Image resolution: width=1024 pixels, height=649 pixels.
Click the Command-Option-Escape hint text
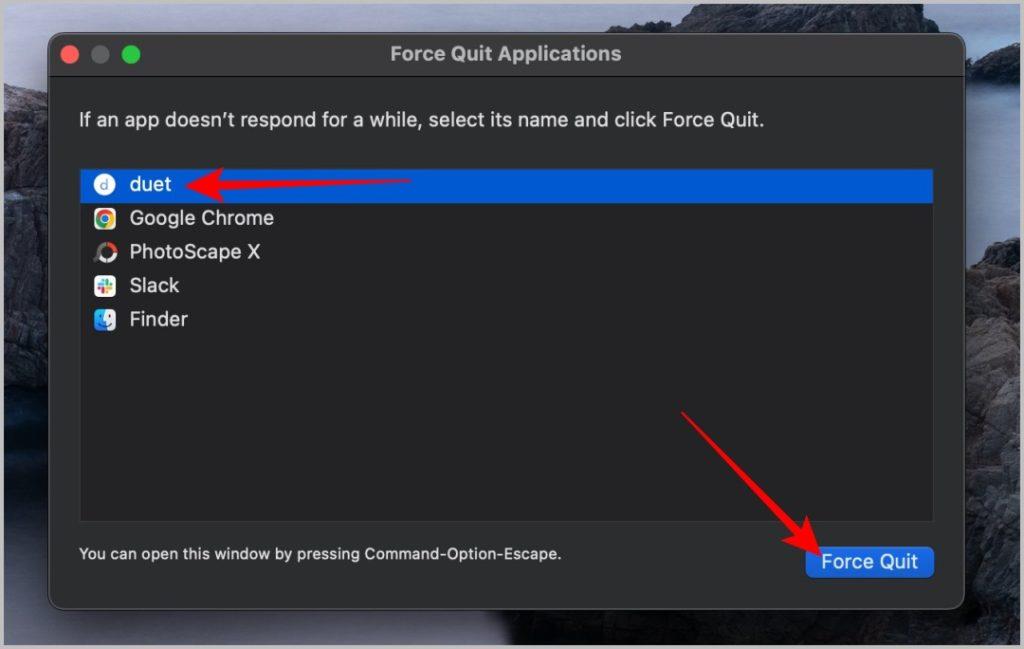coord(320,554)
